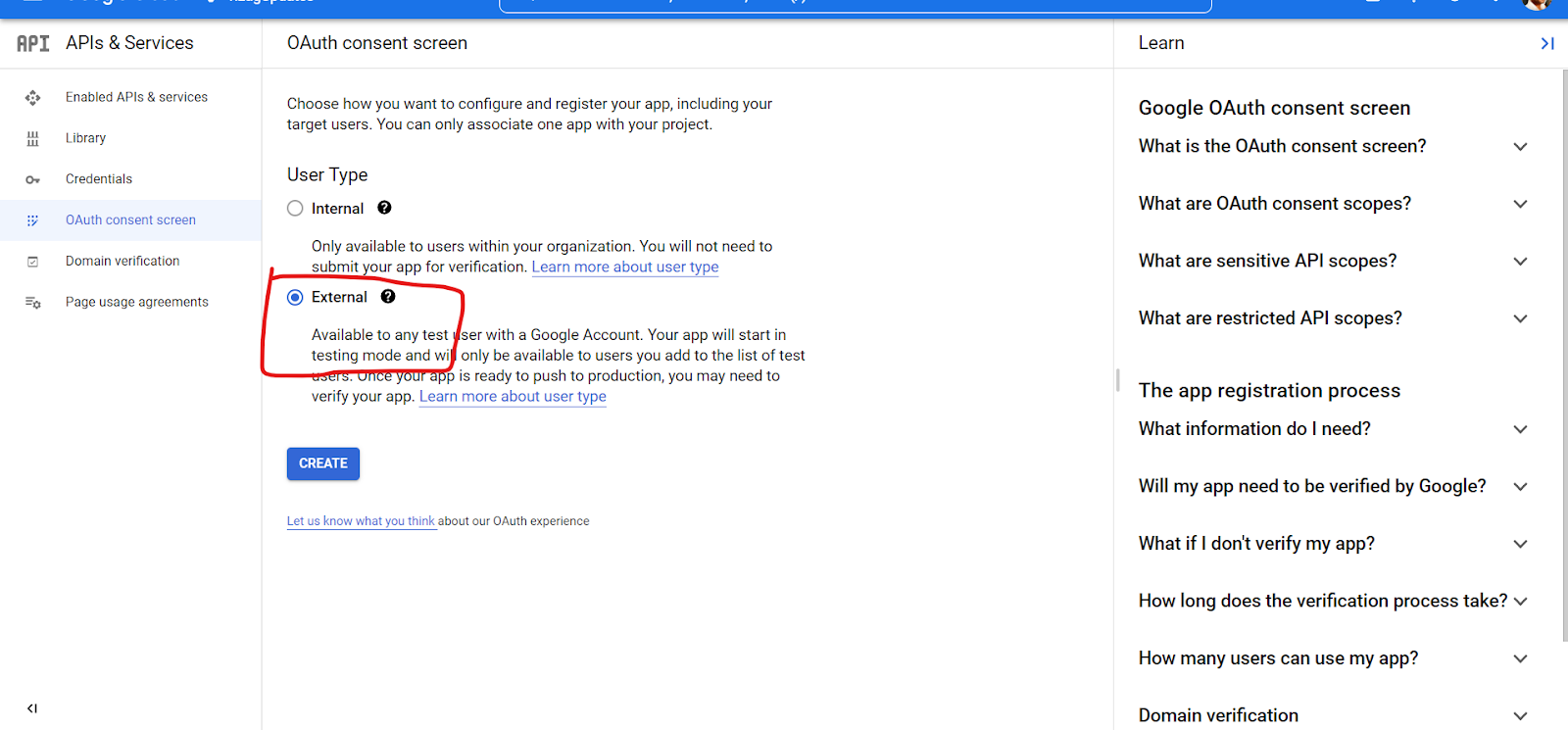Collapse the Learn panel with arrow icon
The image size is (1568, 730).
1547,43
